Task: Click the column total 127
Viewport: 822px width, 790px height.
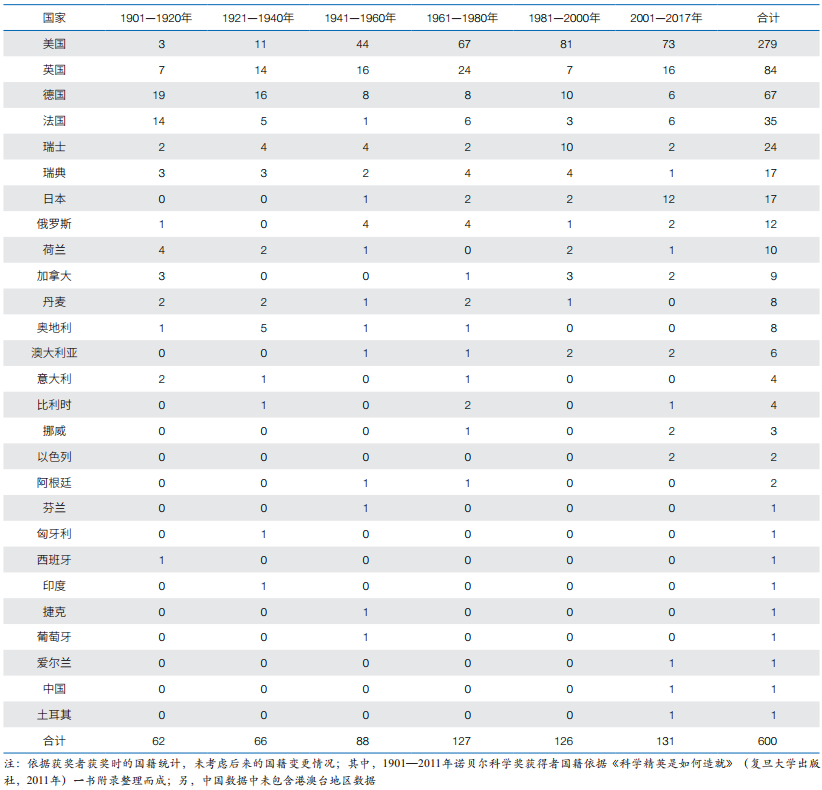Action: [x=461, y=741]
